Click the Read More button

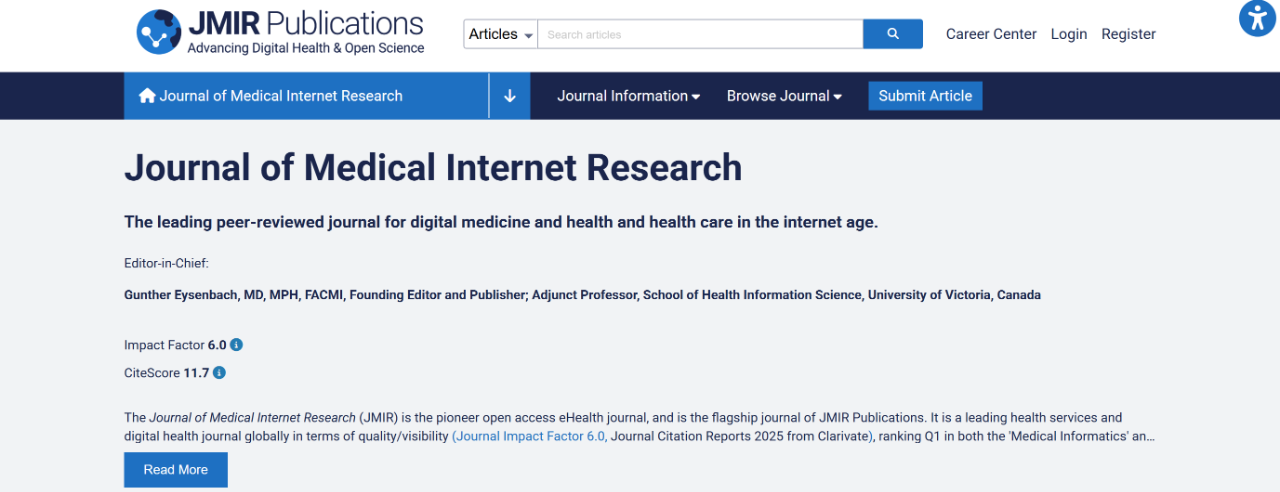coord(176,470)
